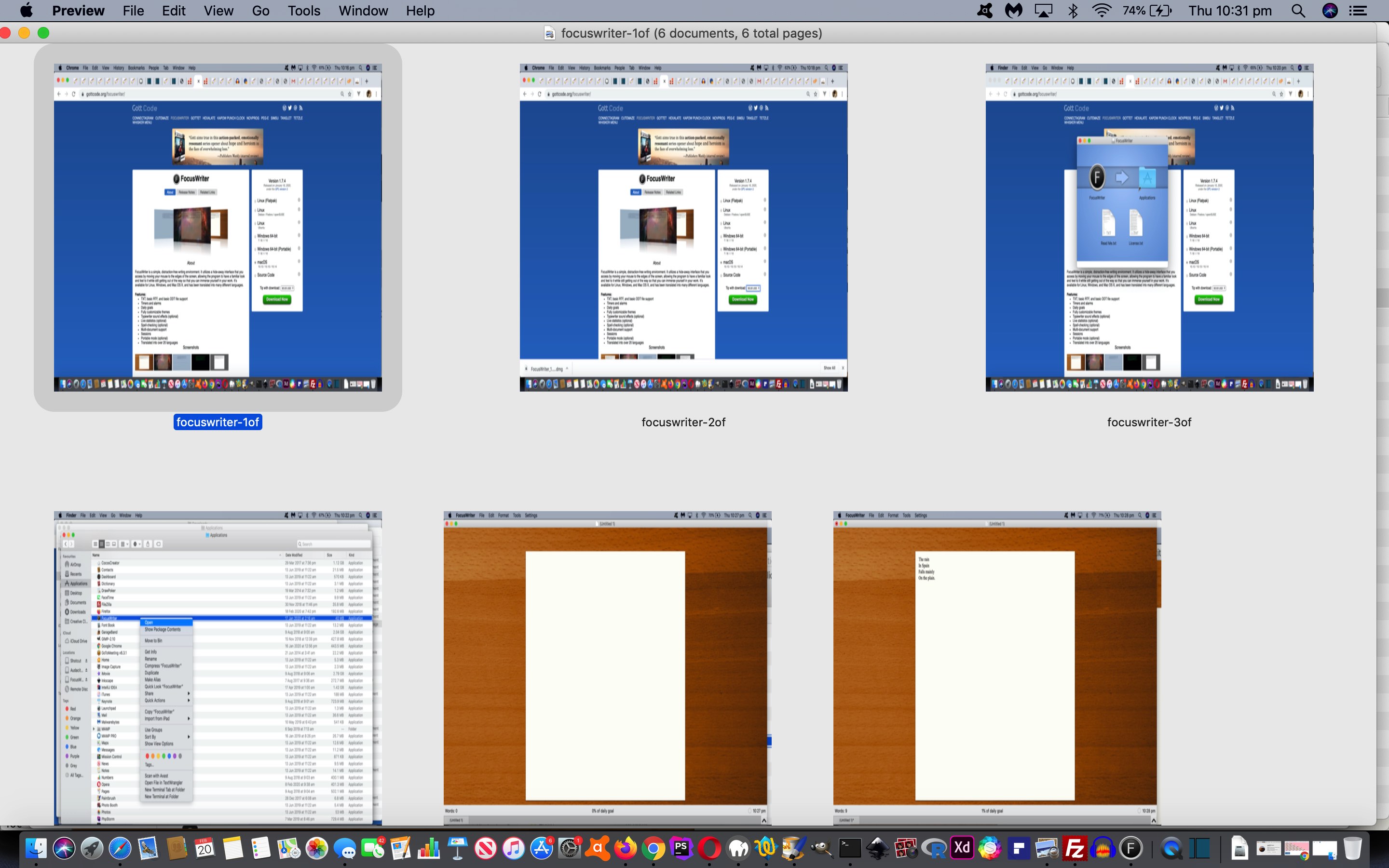This screenshot has height=868, width=1389.
Task: Open Launchpad from the Dock
Action: [92, 848]
